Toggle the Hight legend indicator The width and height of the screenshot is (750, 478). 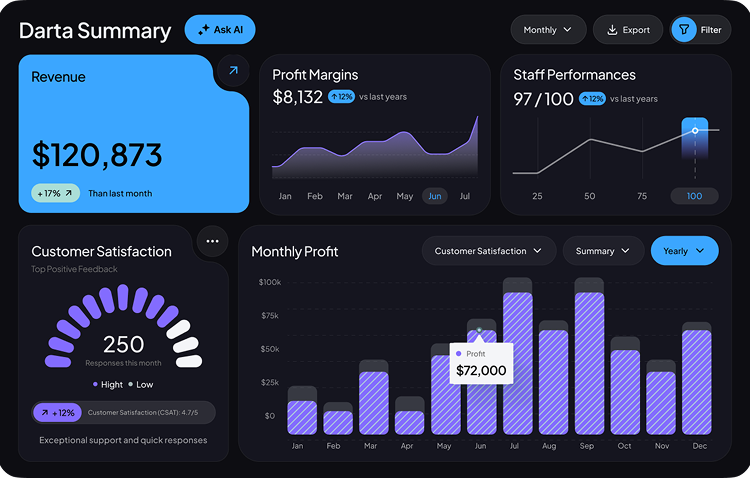[x=96, y=384]
